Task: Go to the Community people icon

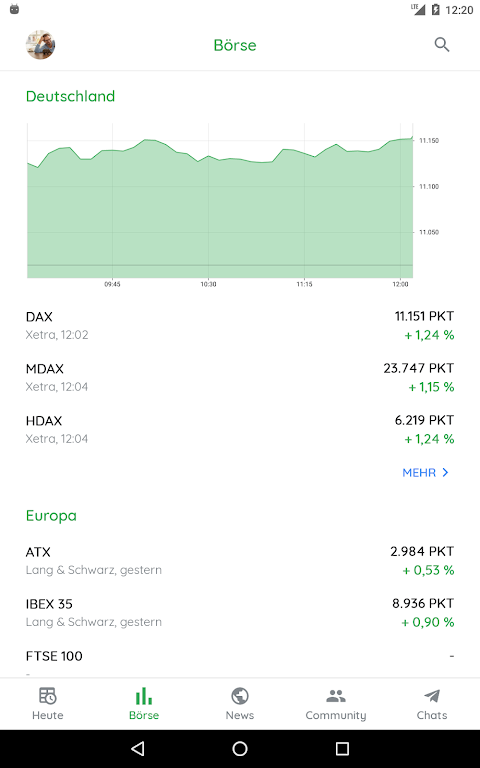Action: tap(336, 696)
